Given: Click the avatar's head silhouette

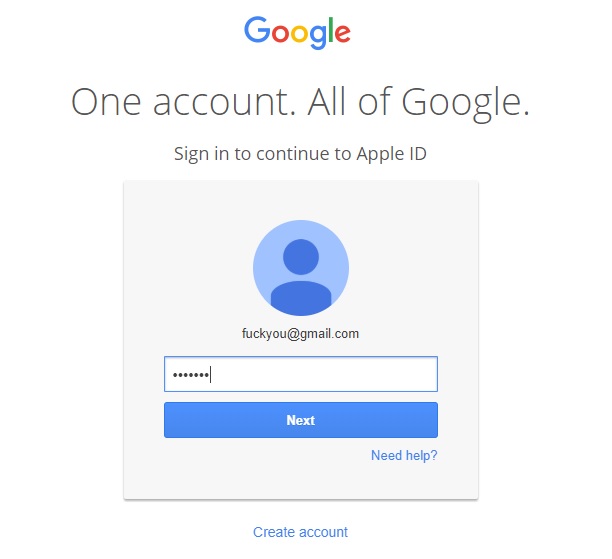Looking at the screenshot, I should 301,257.
